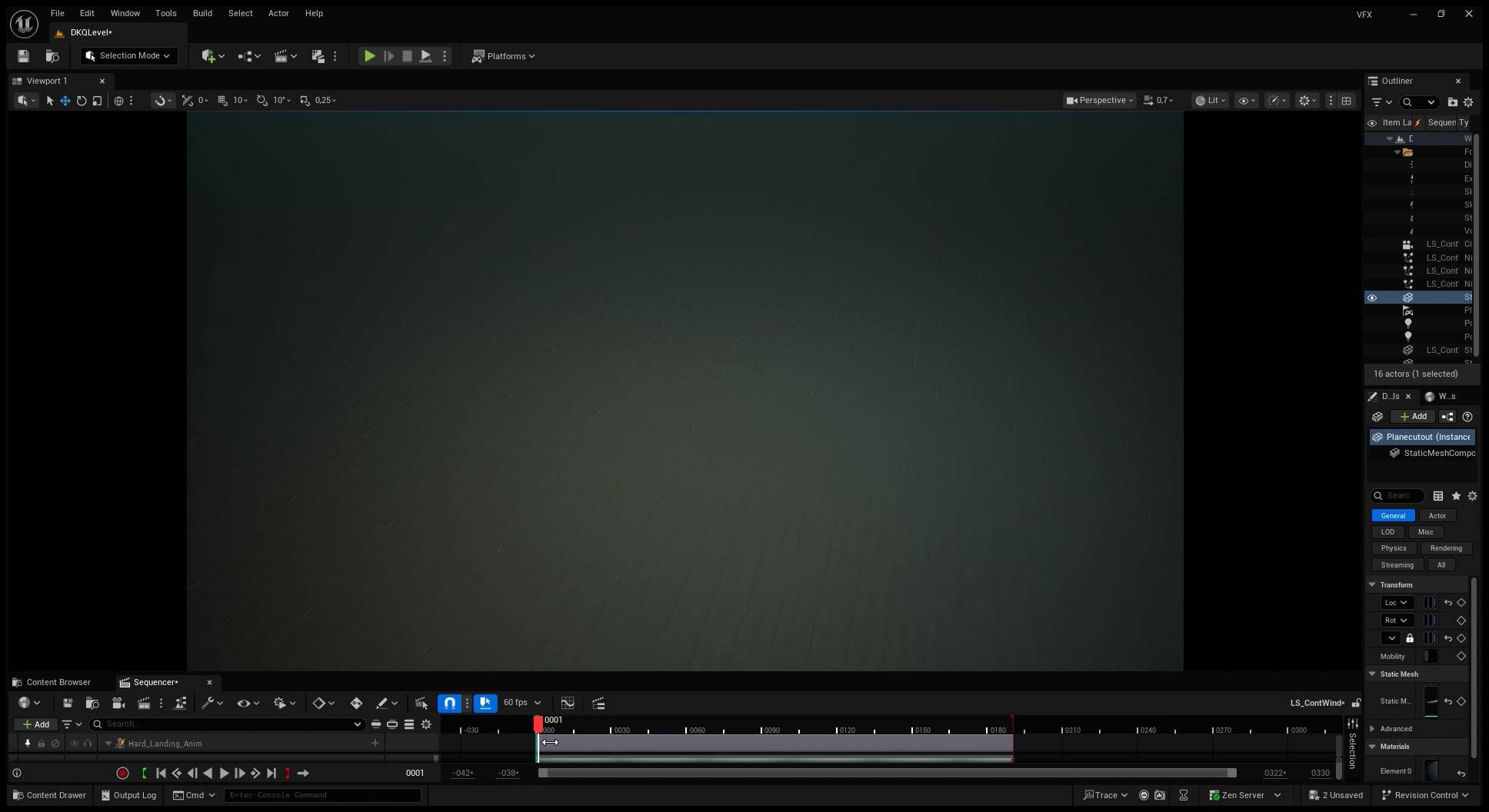This screenshot has width=1489, height=812.
Task: Open the Details panel settings gear
Action: click(1472, 496)
